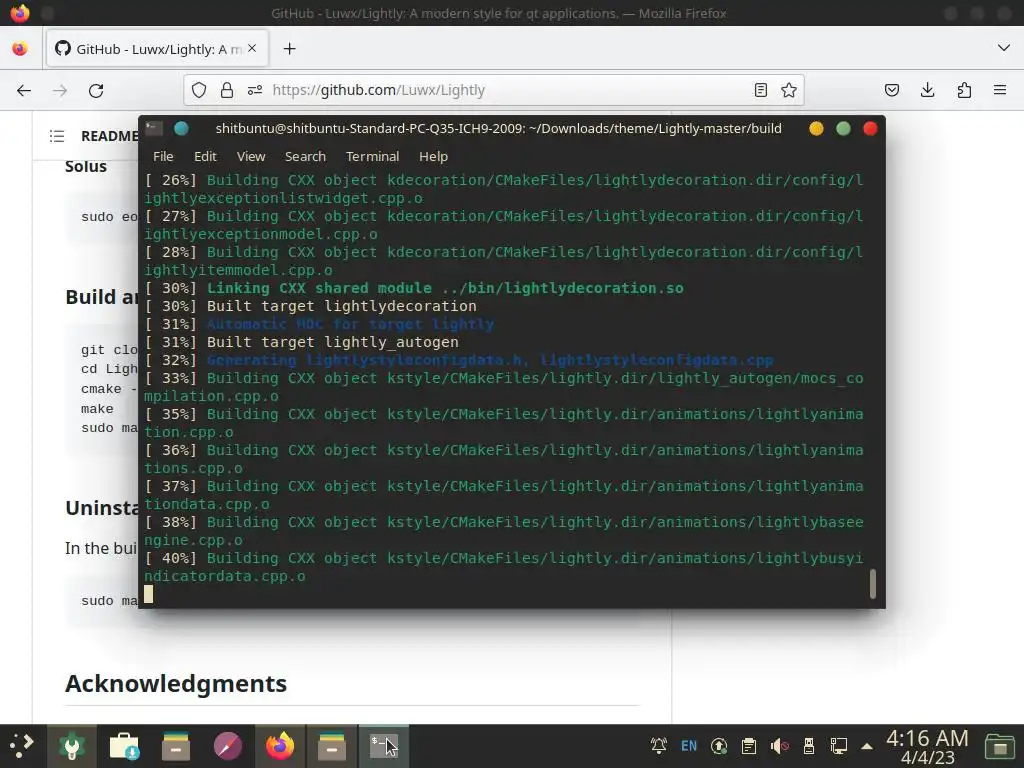Open the terminal Edit menu

pyautogui.click(x=205, y=157)
